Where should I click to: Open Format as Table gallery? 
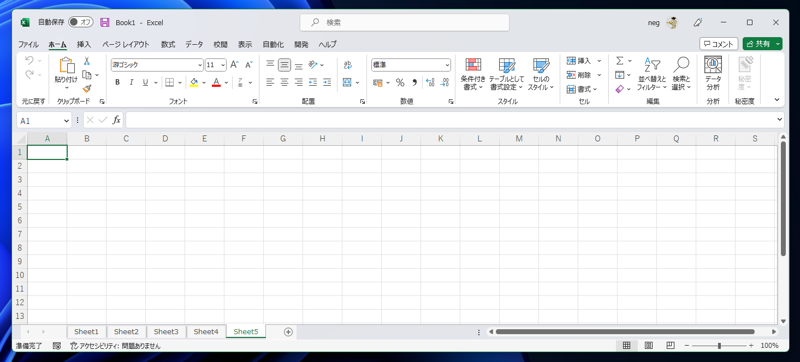[507, 74]
